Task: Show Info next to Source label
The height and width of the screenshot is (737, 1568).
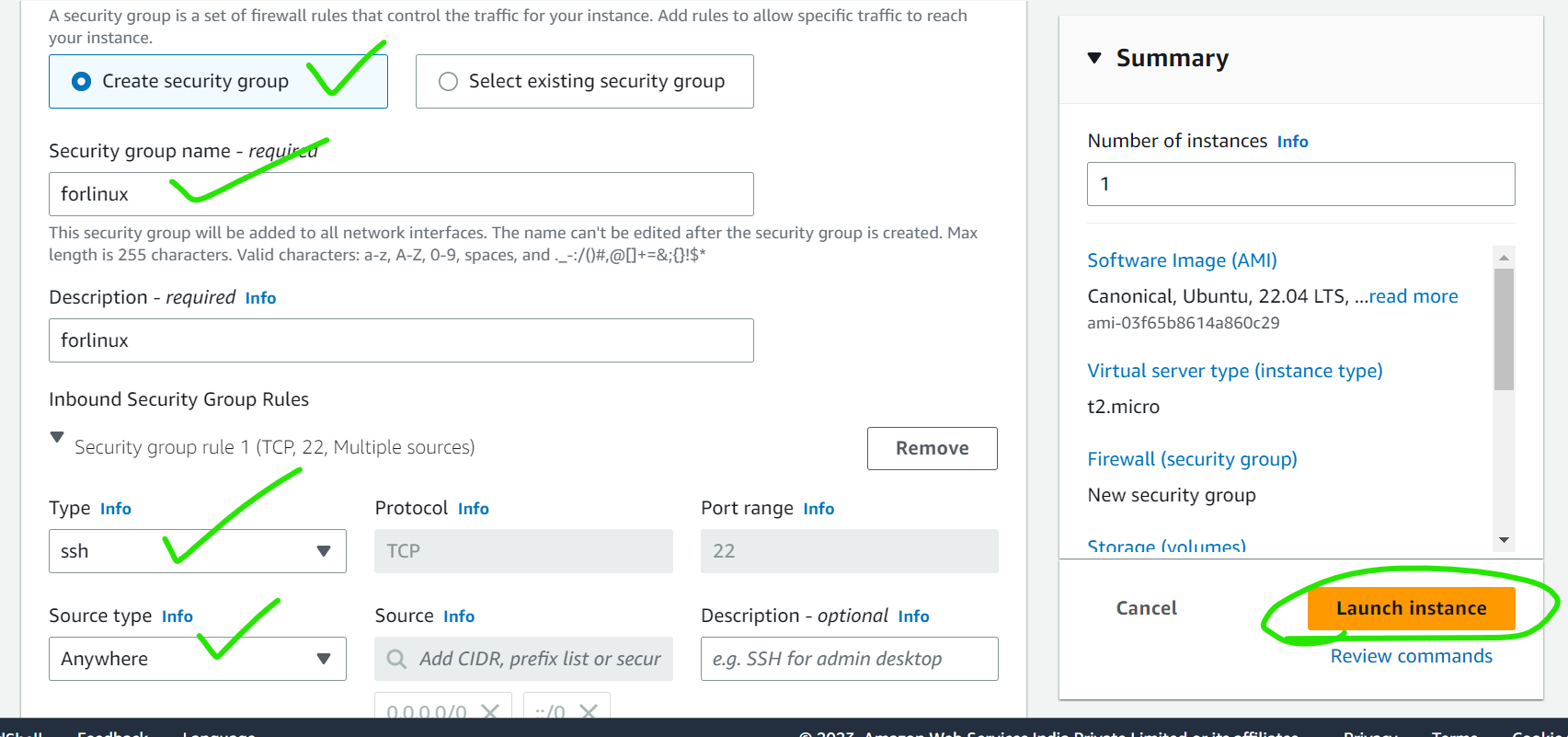Action: point(459,616)
